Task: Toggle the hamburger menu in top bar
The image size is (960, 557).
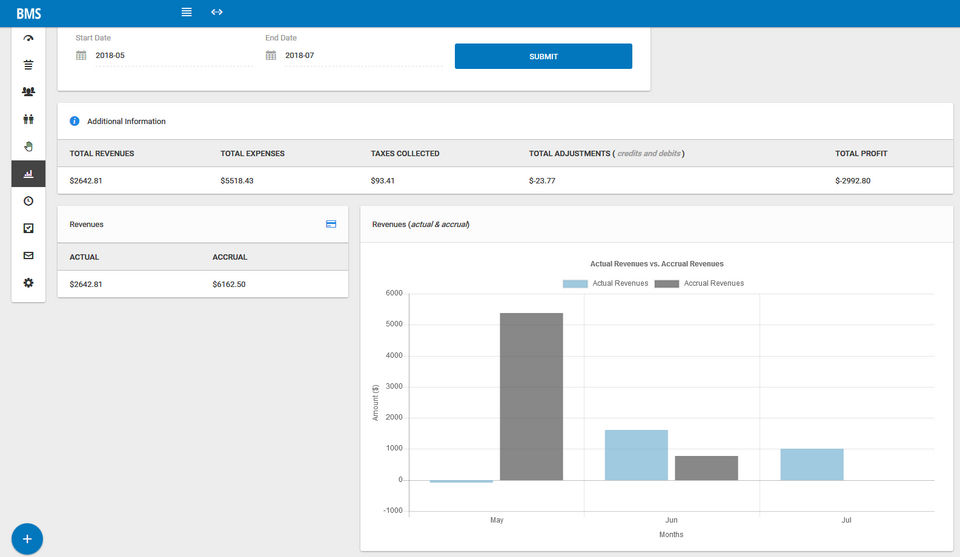Action: [186, 12]
